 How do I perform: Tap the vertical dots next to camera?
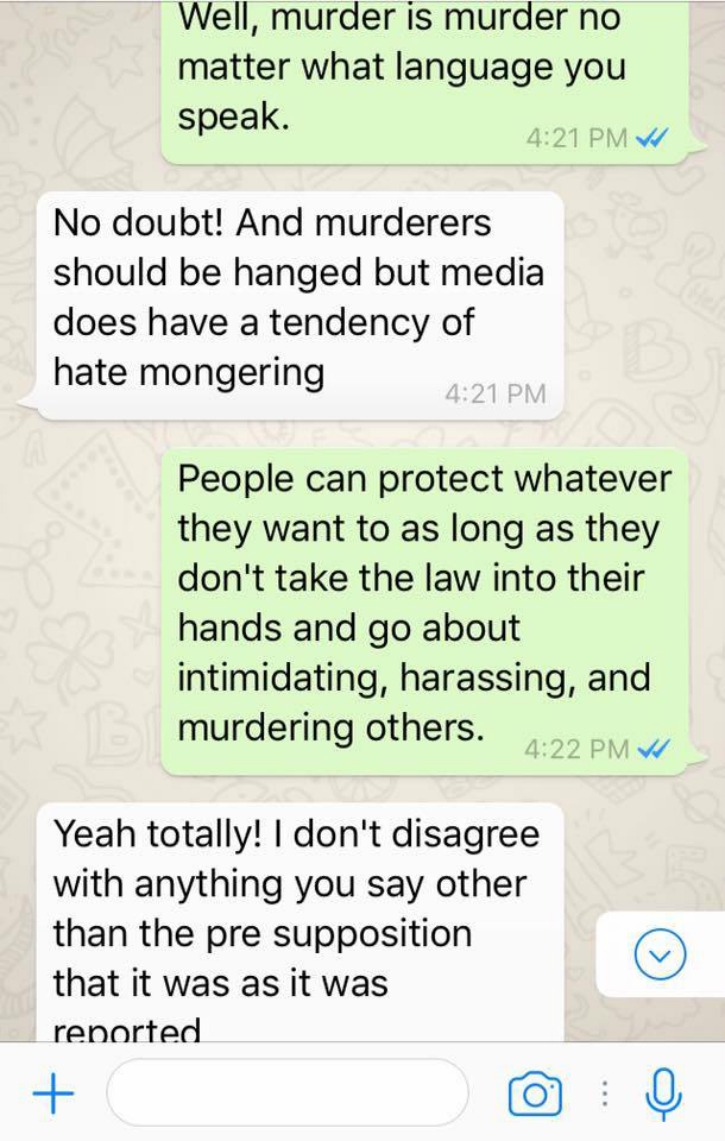(603, 1093)
